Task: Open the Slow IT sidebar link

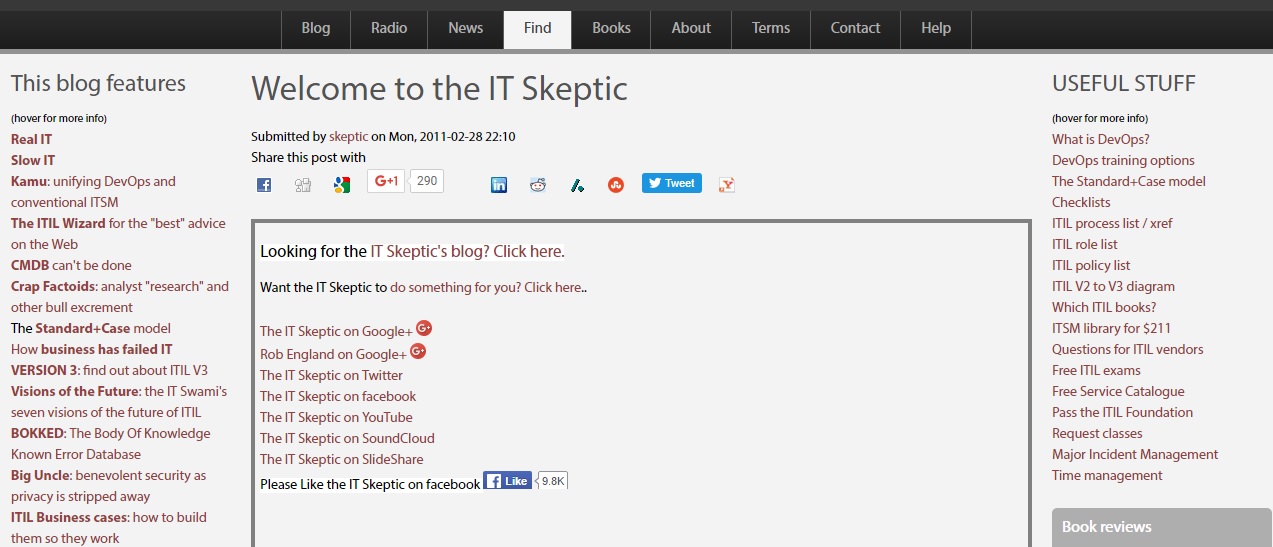Action: pos(33,160)
